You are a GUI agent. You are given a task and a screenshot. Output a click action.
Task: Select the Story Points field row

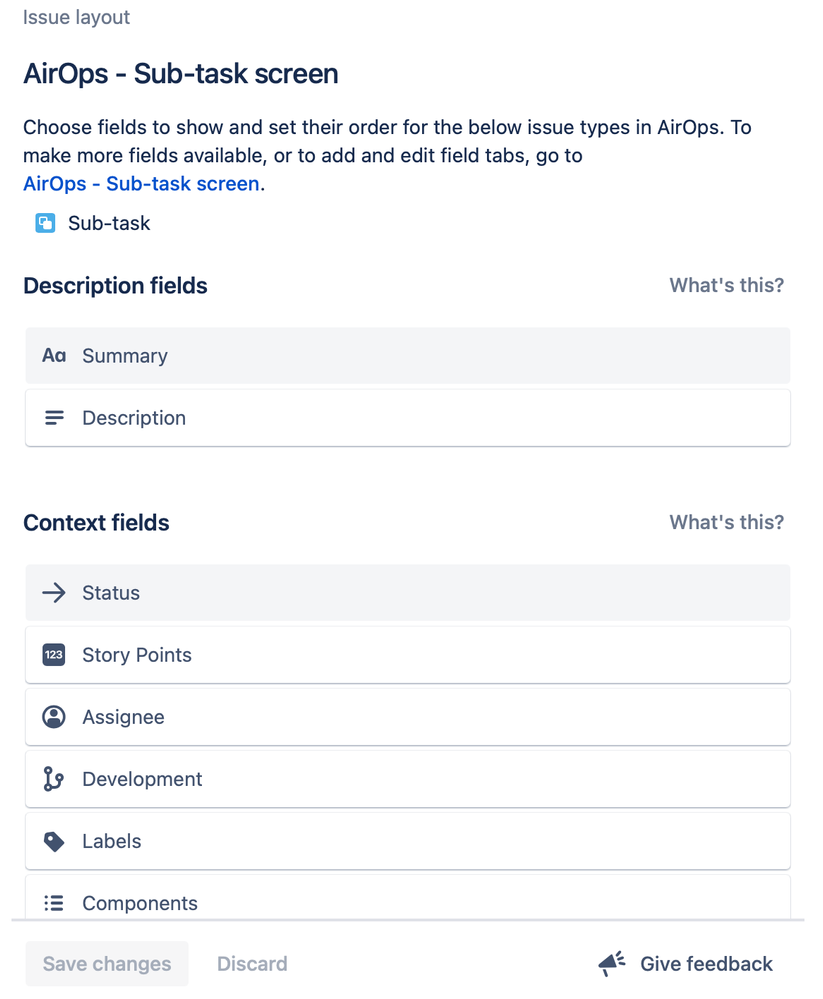[408, 655]
